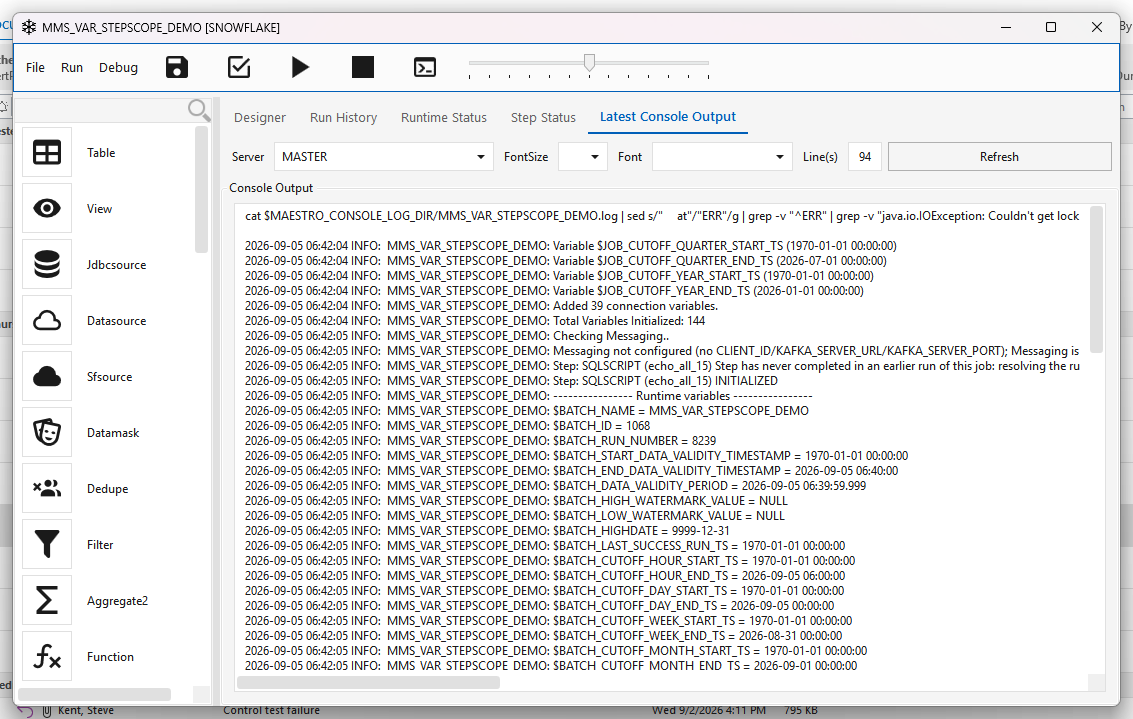1133x719 pixels.
Task: Click the $BATCH_HIGHDATE = 9999-12-31 line
Action: [x=487, y=530]
